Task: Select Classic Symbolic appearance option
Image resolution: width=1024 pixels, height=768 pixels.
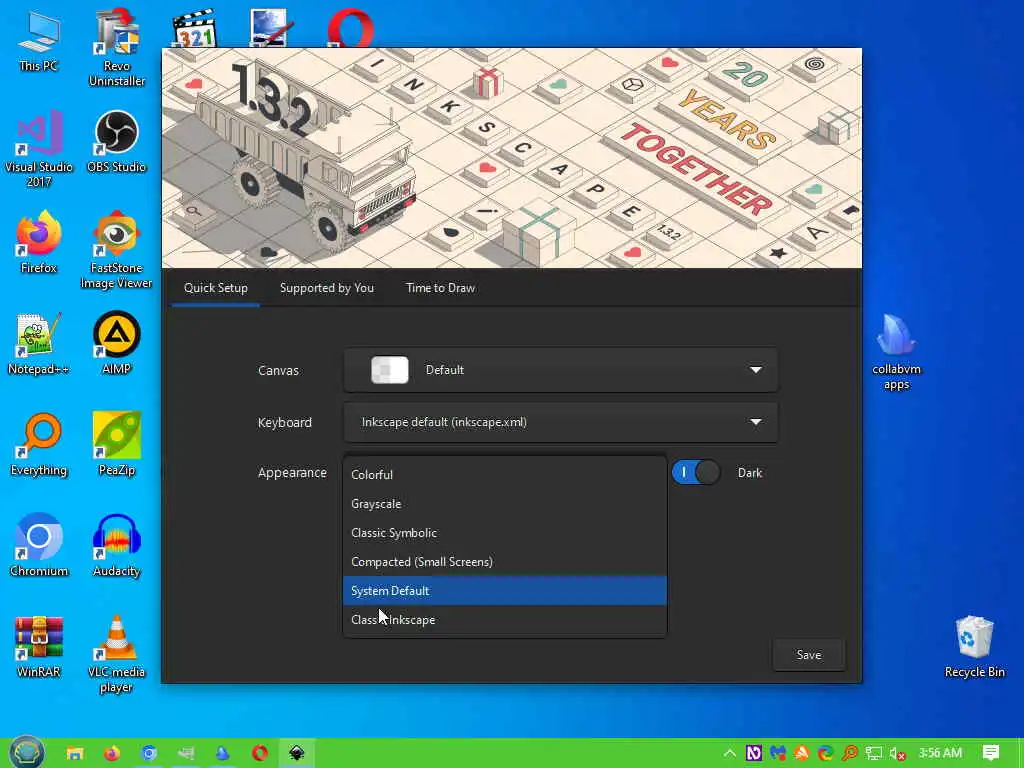Action: click(x=505, y=532)
